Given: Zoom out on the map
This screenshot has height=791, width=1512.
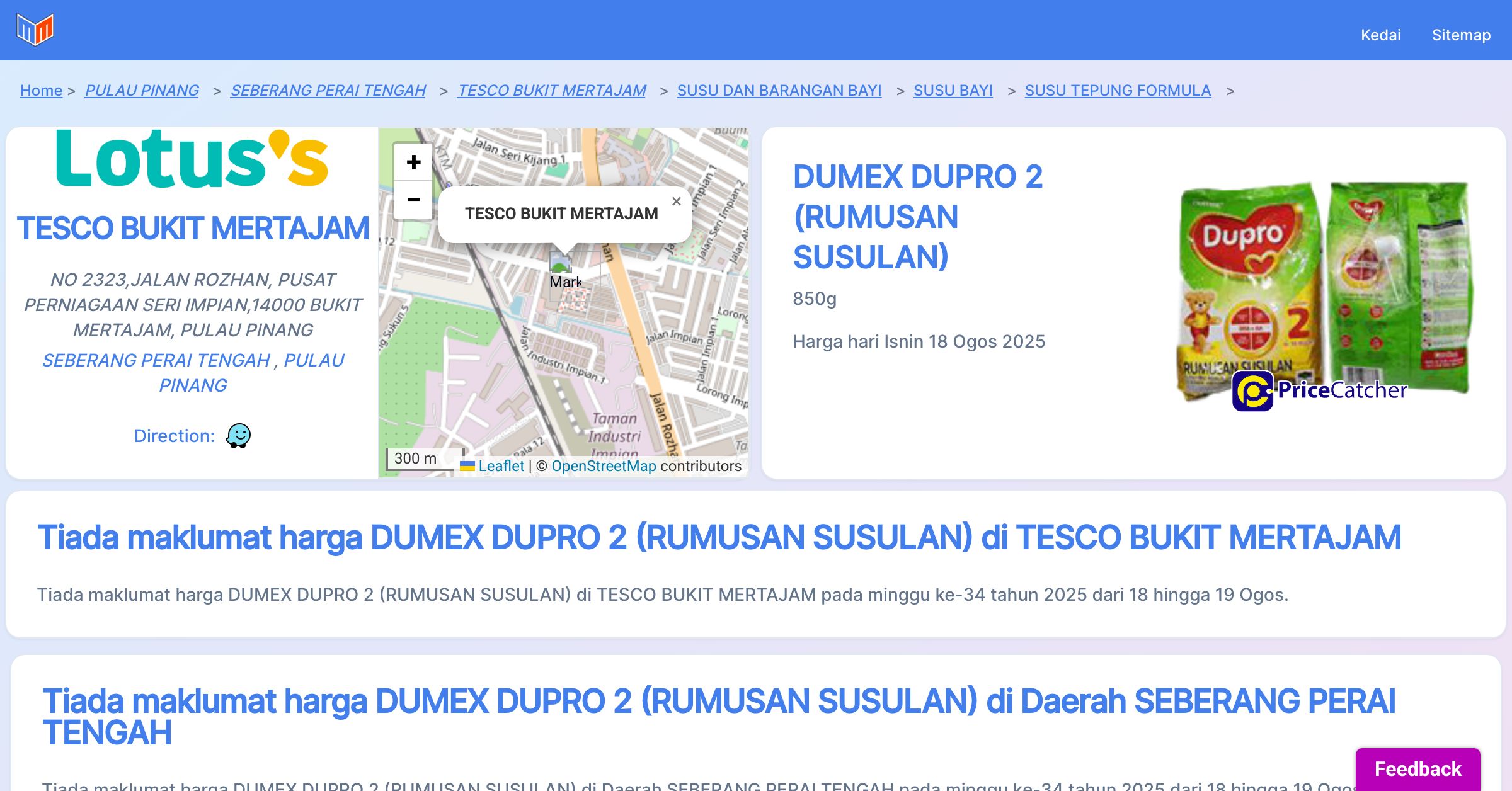Looking at the screenshot, I should pyautogui.click(x=413, y=200).
